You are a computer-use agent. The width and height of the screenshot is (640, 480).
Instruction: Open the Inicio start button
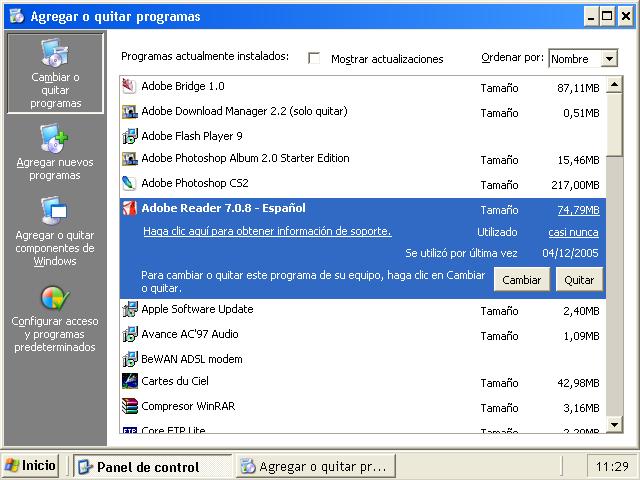30,466
